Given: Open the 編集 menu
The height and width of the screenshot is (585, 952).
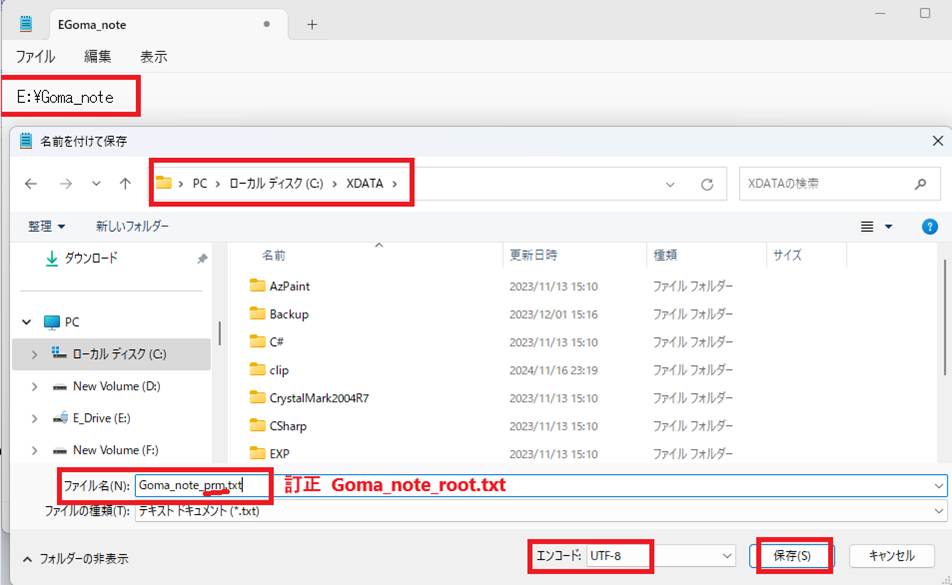Looking at the screenshot, I should tap(98, 57).
